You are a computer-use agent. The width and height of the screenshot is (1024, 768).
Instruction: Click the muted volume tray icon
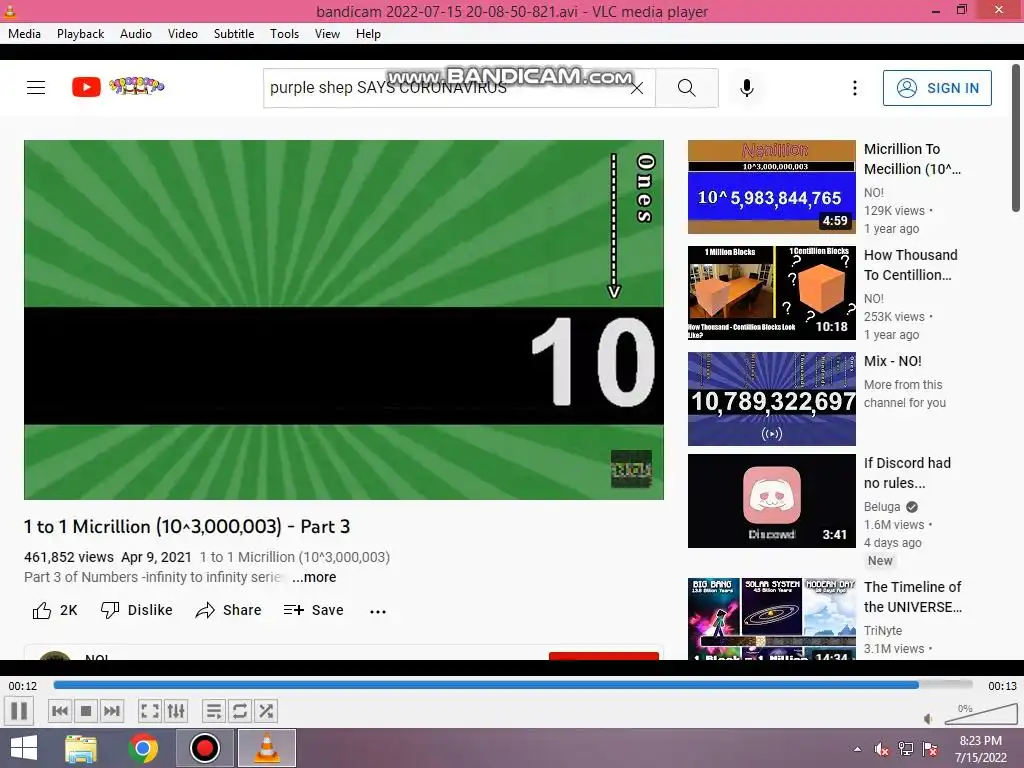pyautogui.click(x=881, y=749)
